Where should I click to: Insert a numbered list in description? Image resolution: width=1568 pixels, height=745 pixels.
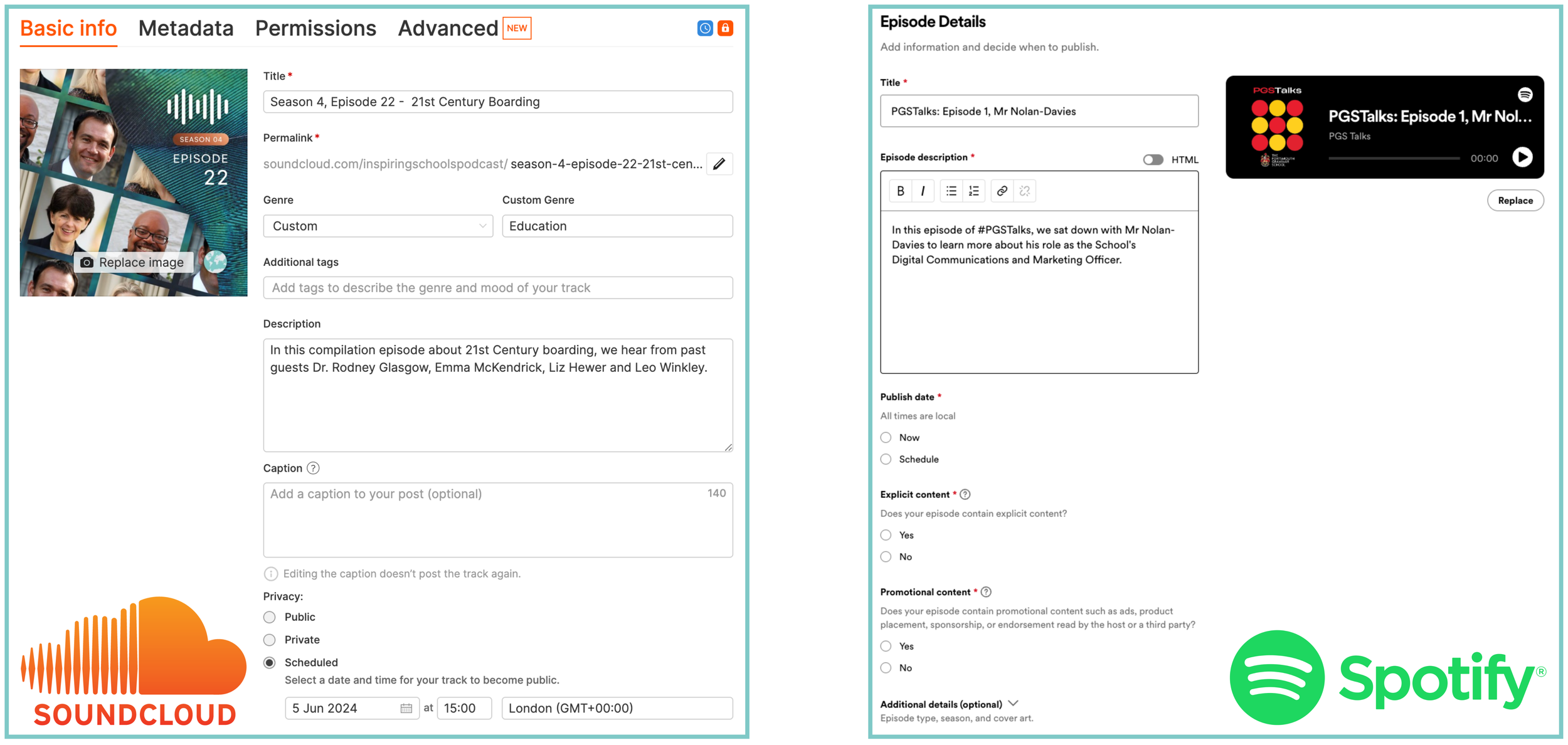(973, 191)
